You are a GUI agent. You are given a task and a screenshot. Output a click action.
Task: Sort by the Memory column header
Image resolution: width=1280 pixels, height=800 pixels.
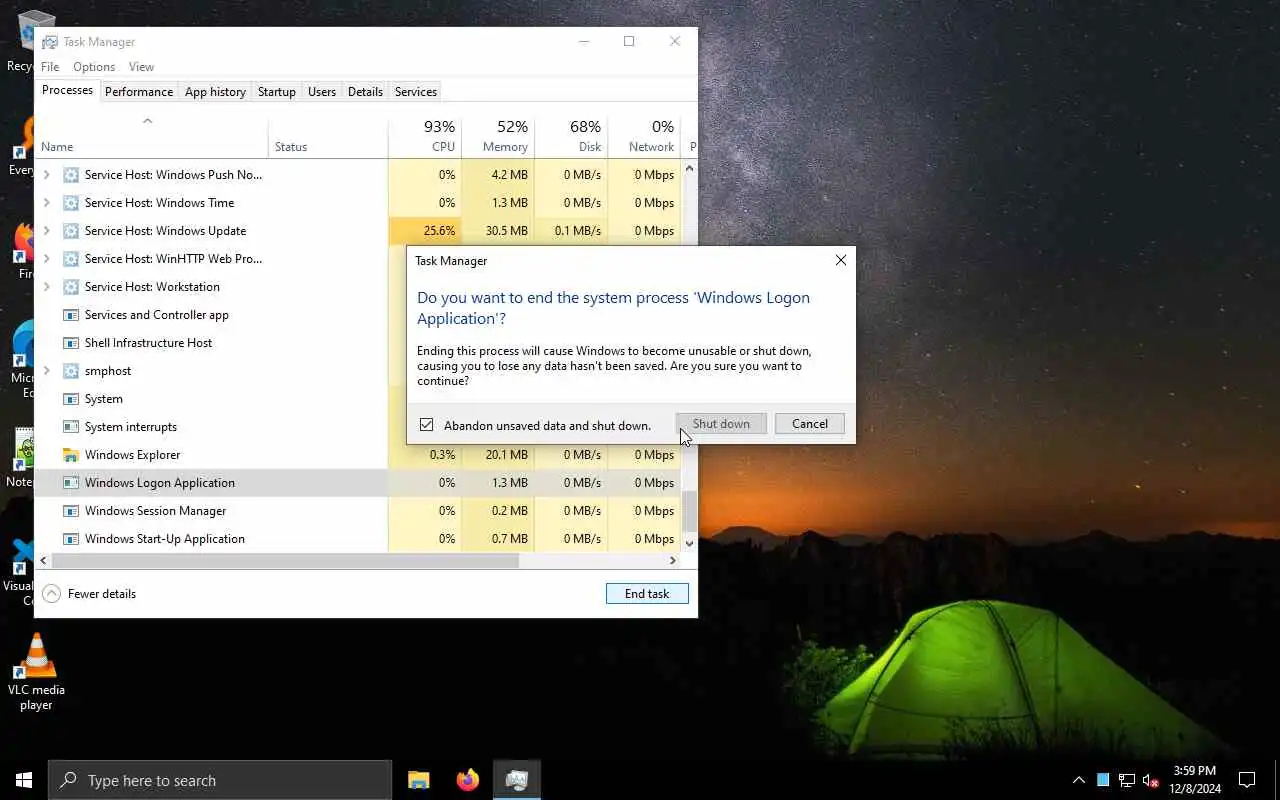coord(498,137)
